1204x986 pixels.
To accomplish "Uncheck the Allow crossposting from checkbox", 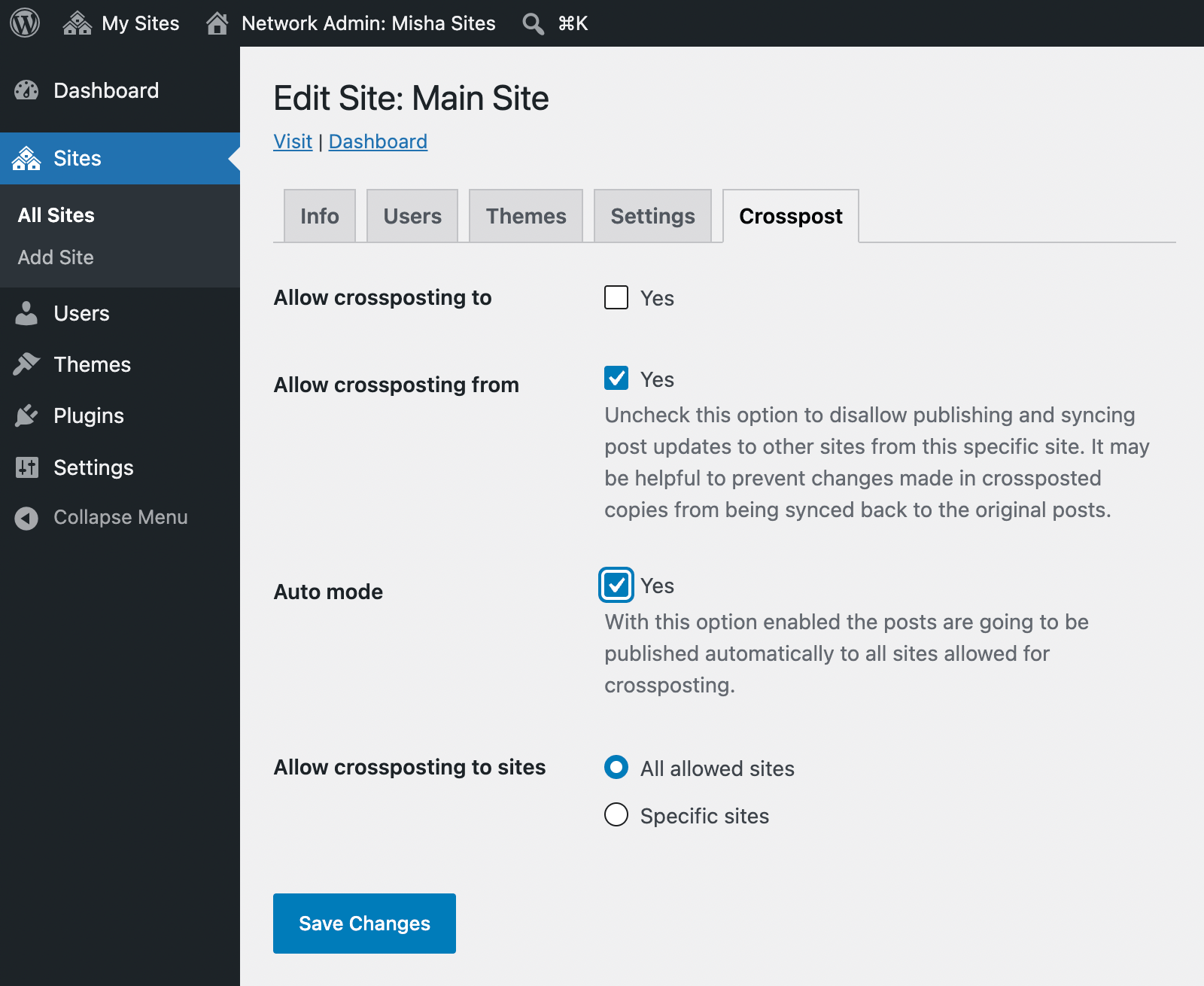I will (616, 378).
